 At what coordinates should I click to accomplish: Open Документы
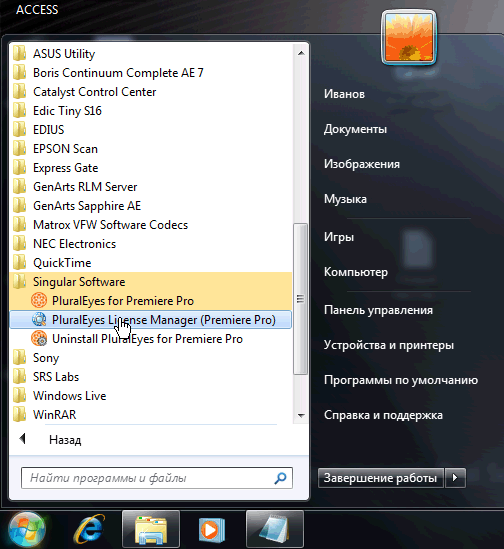tap(355, 129)
